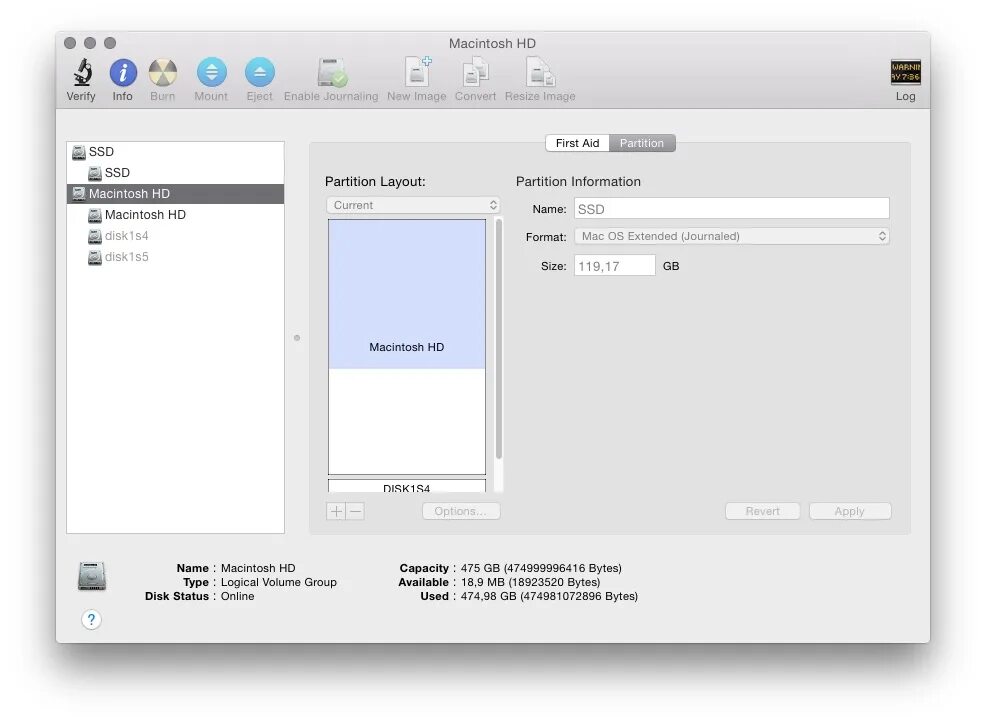Click the Verify microscope icon
This screenshot has width=986, height=723.
tap(82, 73)
